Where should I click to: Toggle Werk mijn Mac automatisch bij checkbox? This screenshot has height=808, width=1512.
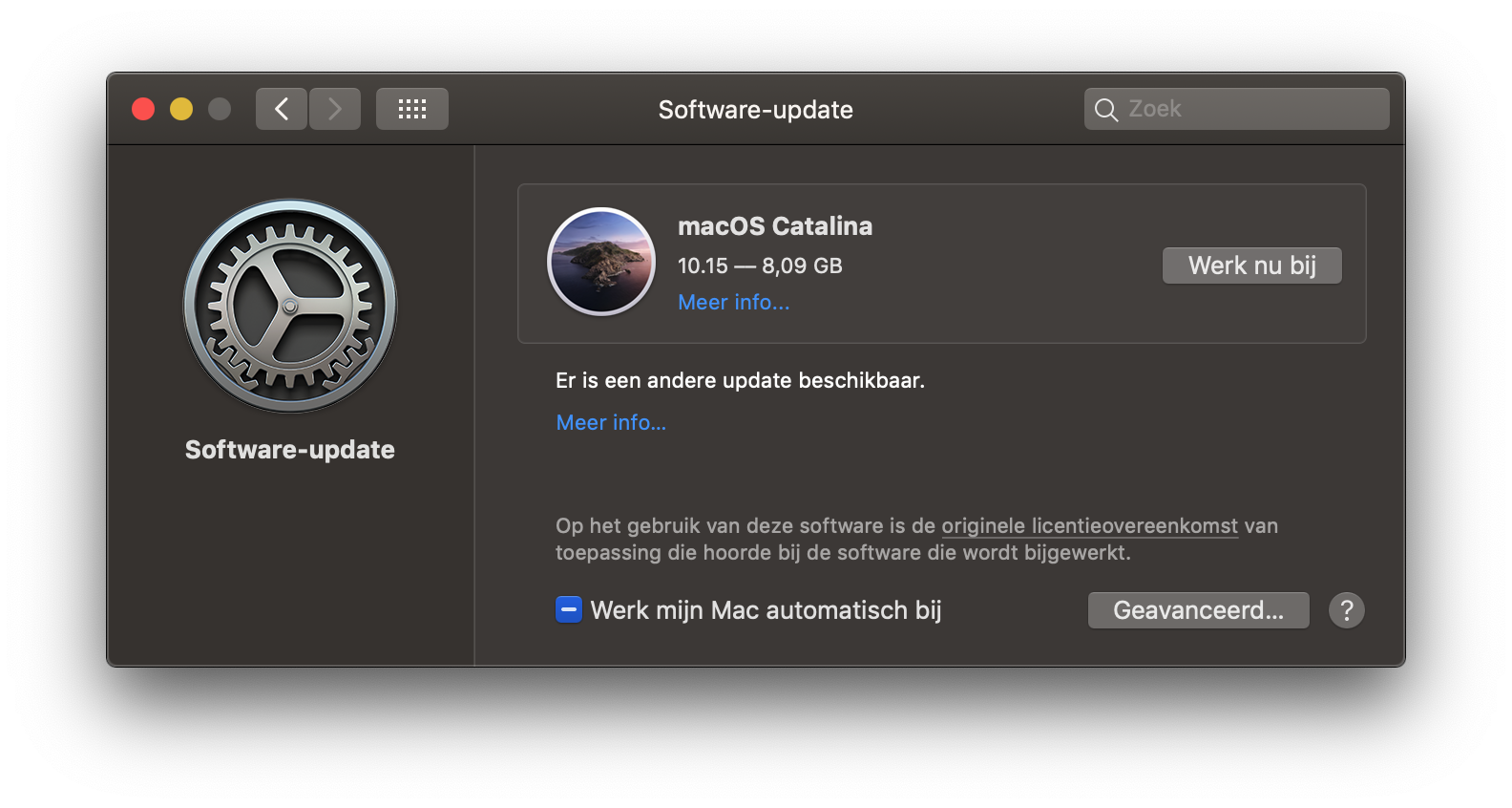click(x=569, y=609)
